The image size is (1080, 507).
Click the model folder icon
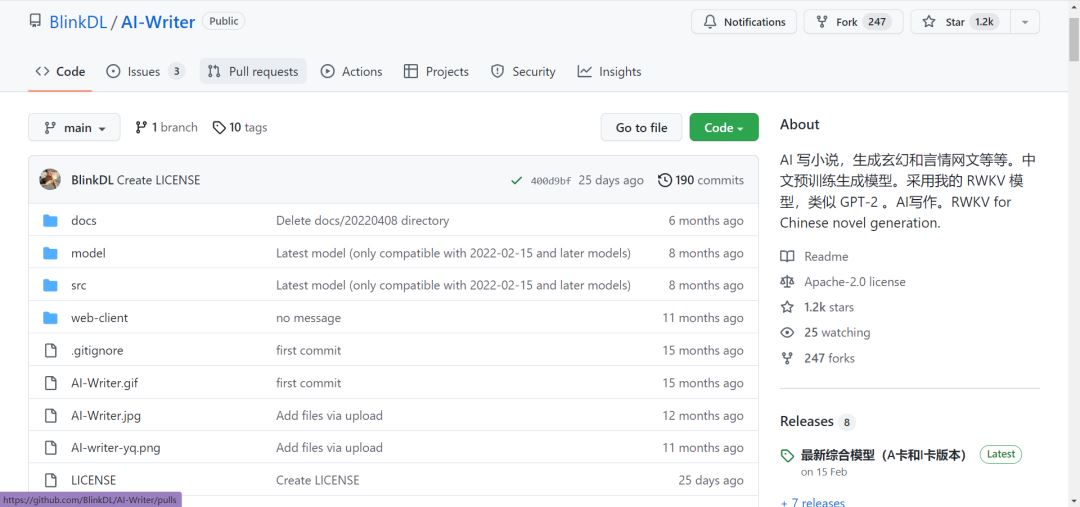tap(50, 253)
